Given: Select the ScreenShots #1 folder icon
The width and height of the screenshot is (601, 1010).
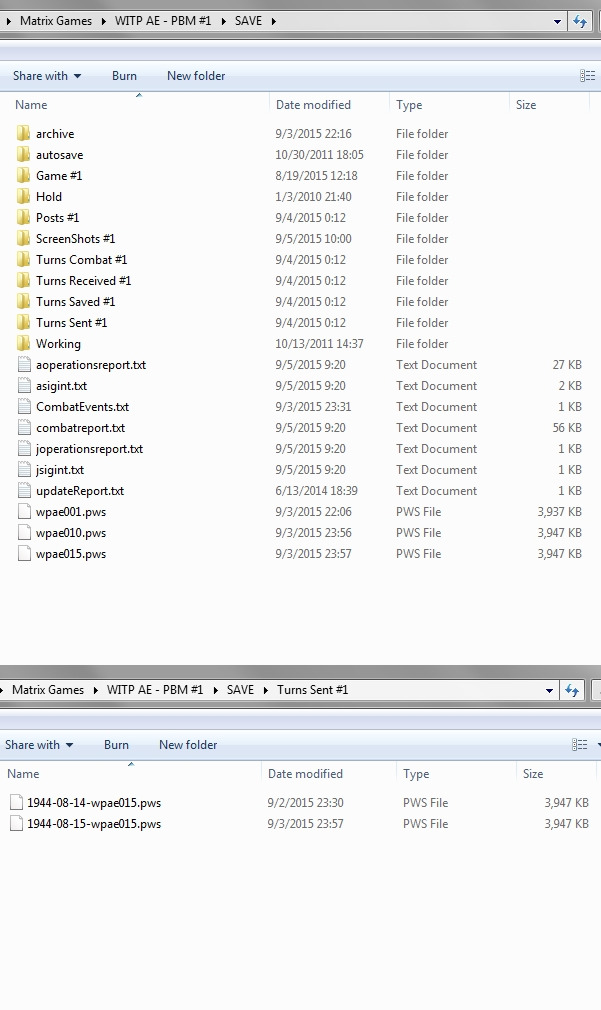Looking at the screenshot, I should coord(23,238).
